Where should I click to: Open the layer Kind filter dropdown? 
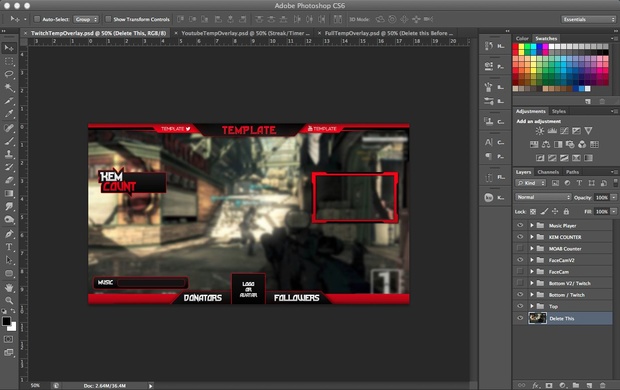point(531,183)
